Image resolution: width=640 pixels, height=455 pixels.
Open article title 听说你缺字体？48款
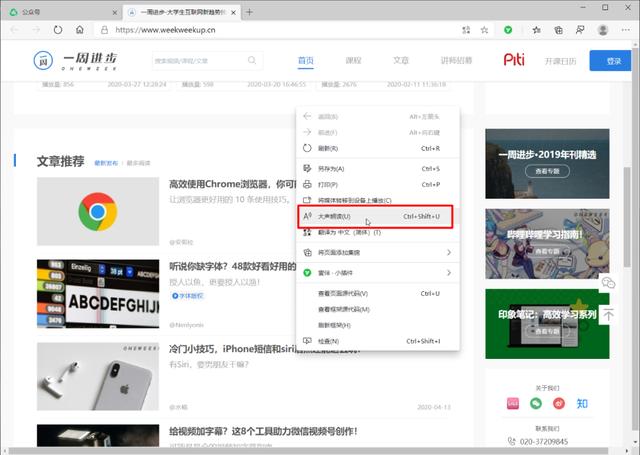[x=233, y=266]
